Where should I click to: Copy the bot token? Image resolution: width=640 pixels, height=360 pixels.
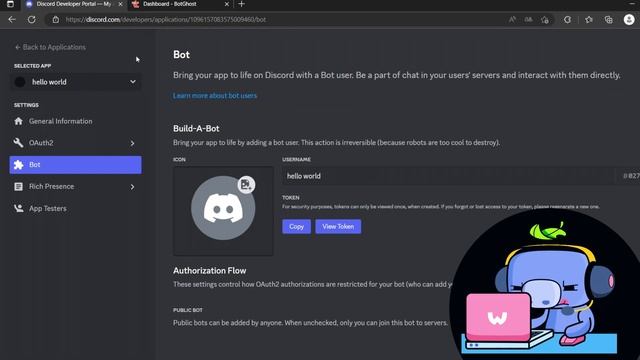[x=296, y=227]
